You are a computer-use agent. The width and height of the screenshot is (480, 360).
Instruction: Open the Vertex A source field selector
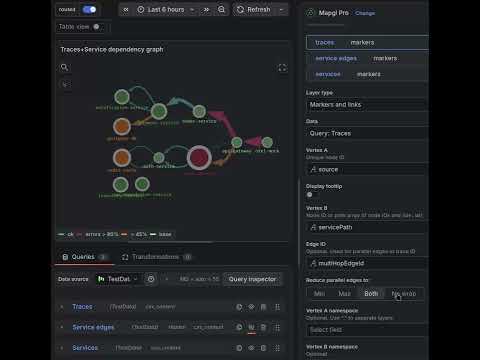point(367,170)
